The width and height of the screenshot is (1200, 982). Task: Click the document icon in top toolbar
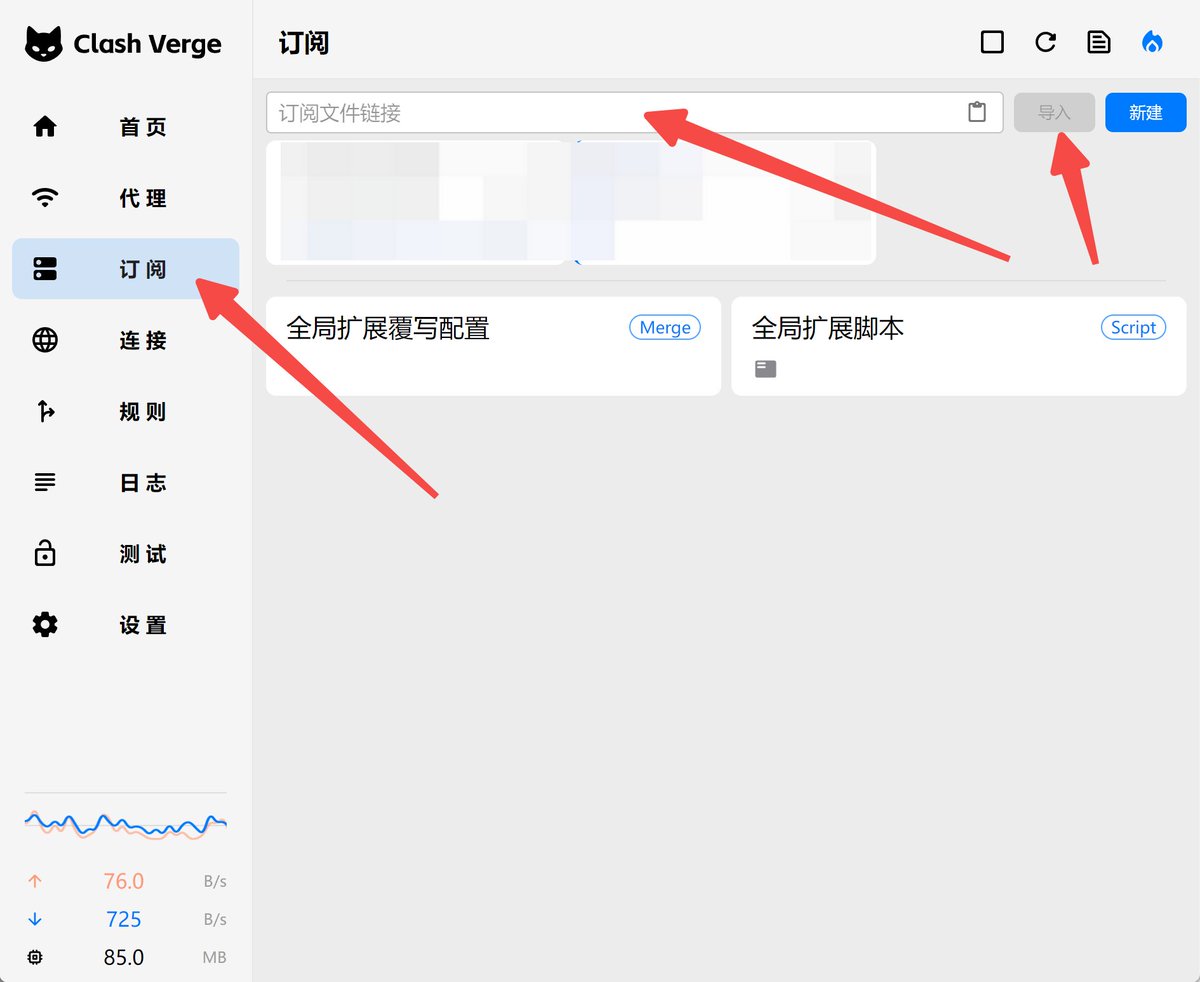point(1099,42)
